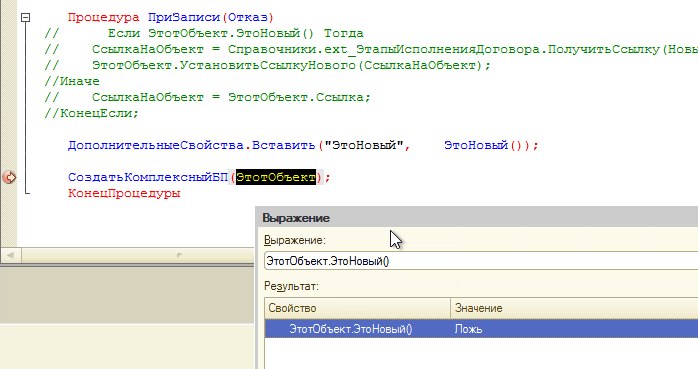698x369 pixels.
Task: Click the commented Если ЭтотОбъект.ЭтоНовый() Тогда line
Action: pyautogui.click(x=204, y=33)
